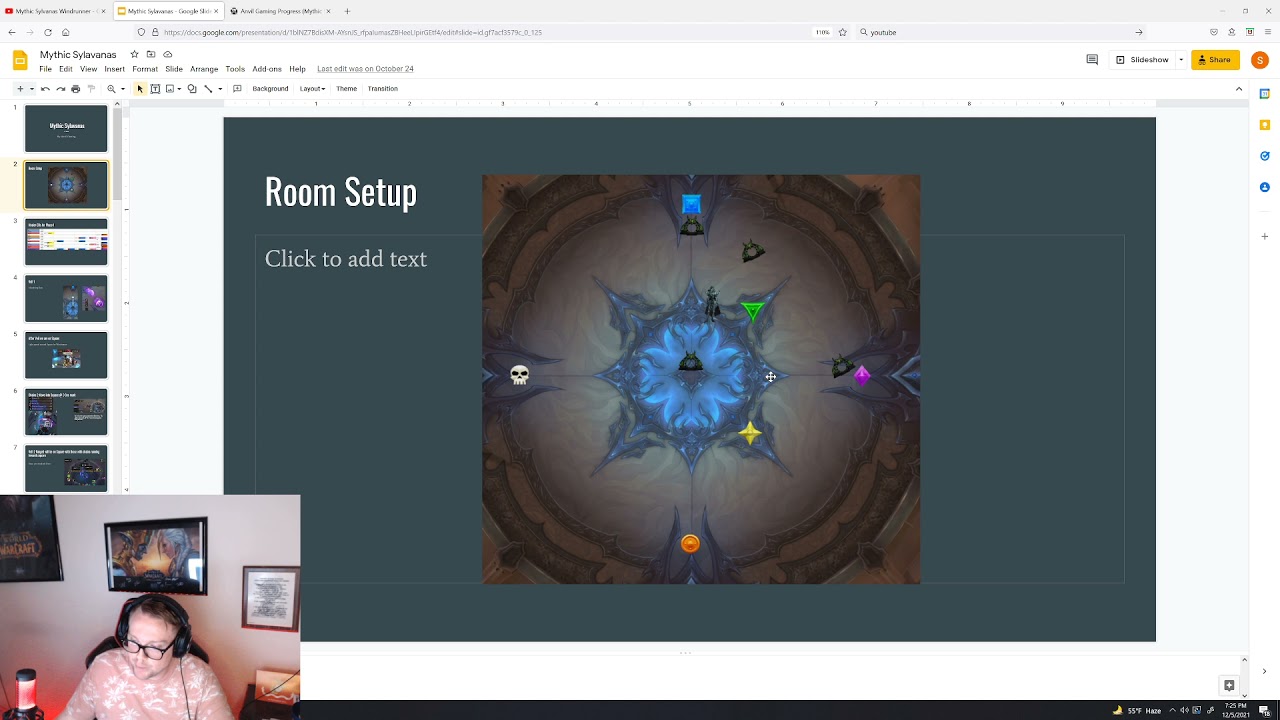The image size is (1280, 720).
Task: Open the line type dropdown arrow
Action: 220,89
